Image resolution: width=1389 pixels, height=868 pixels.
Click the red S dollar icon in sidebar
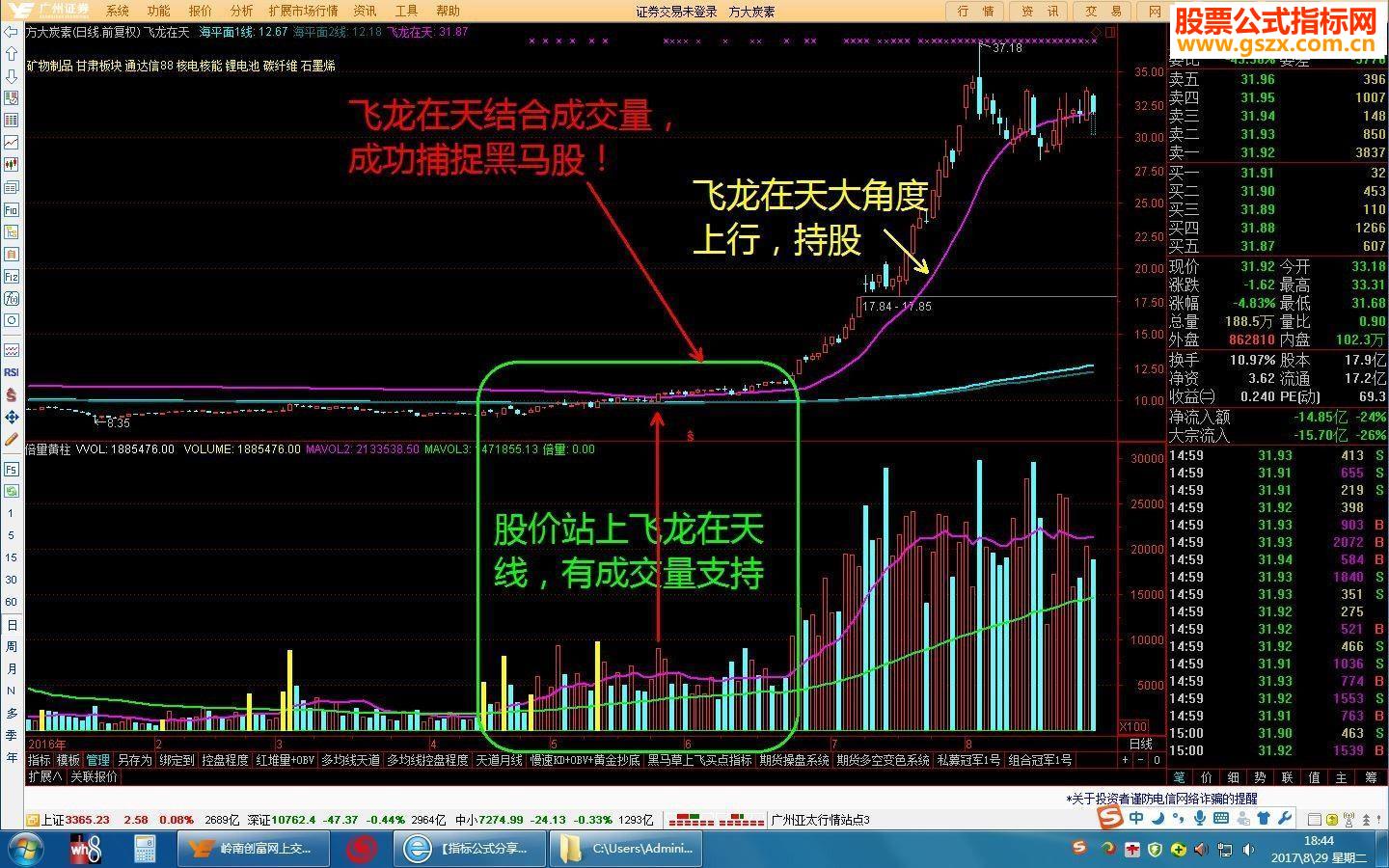click(12, 394)
